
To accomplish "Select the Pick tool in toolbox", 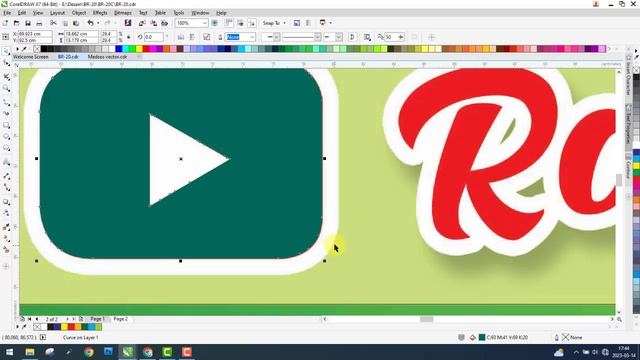I will click(x=6, y=51).
